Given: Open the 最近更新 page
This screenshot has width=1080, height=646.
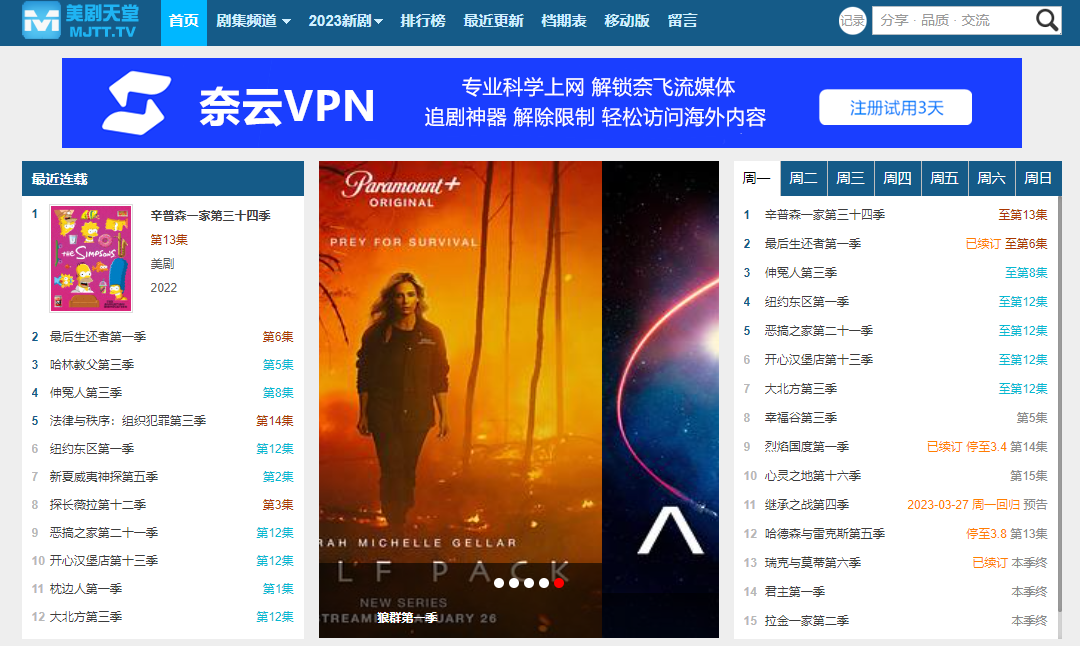Looking at the screenshot, I should point(493,21).
